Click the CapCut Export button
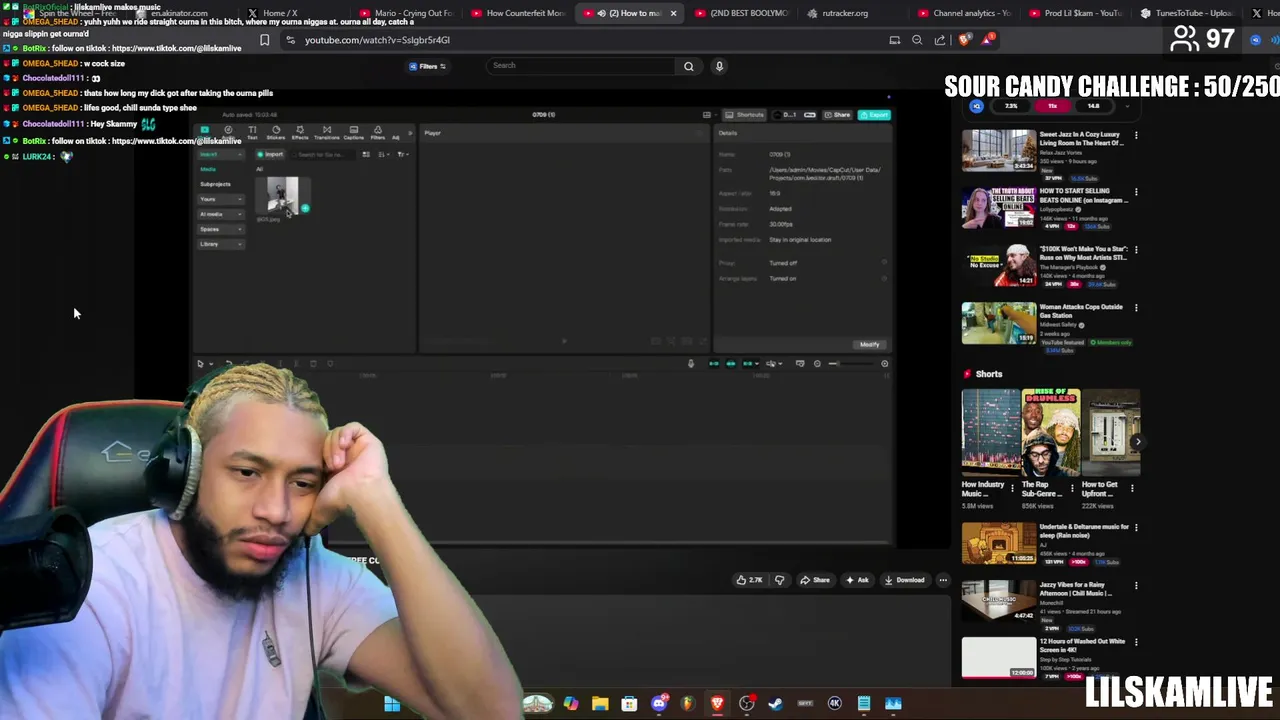 point(874,115)
